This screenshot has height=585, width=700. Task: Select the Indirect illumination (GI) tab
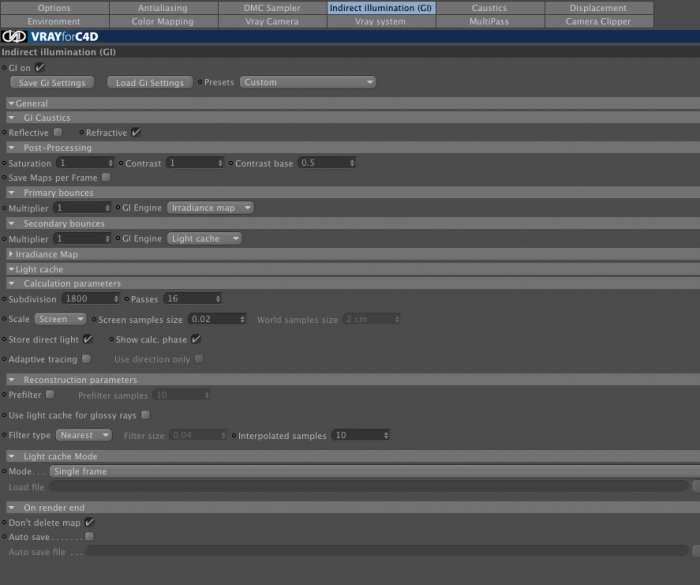[x=381, y=8]
